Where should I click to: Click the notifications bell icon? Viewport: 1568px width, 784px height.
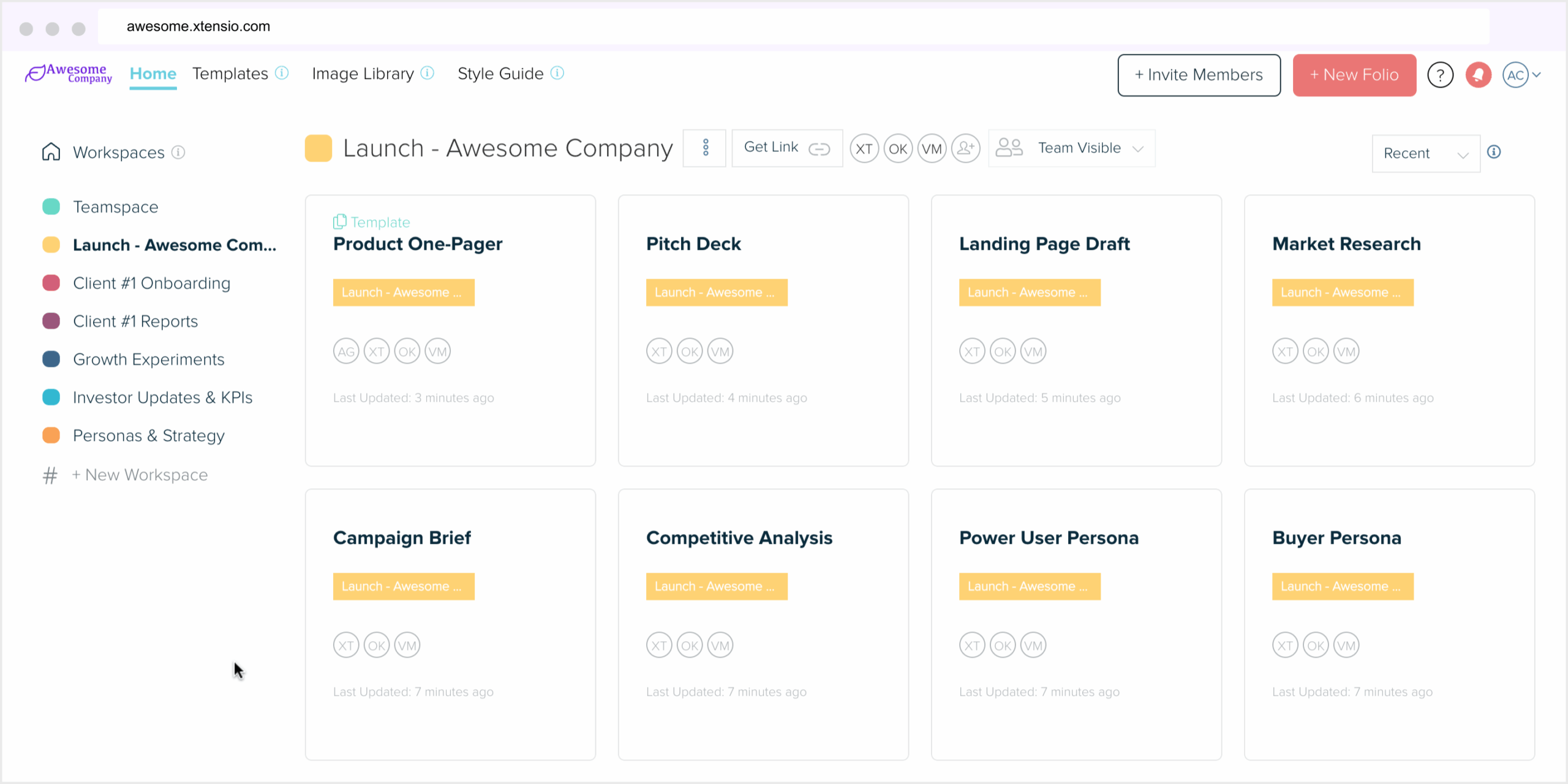(1479, 75)
